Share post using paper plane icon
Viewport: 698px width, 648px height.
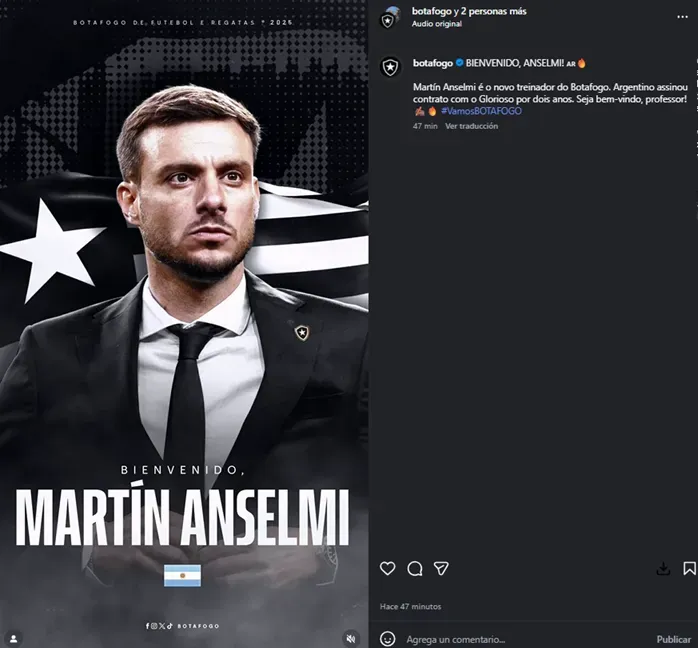(x=441, y=568)
